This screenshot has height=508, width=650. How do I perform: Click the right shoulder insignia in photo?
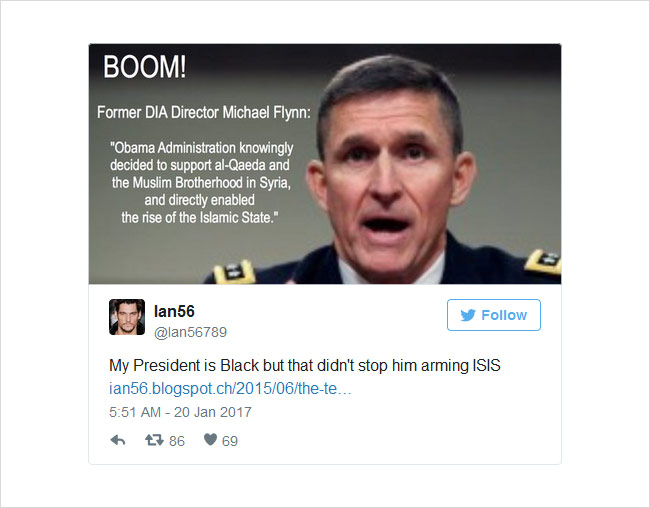point(543,262)
